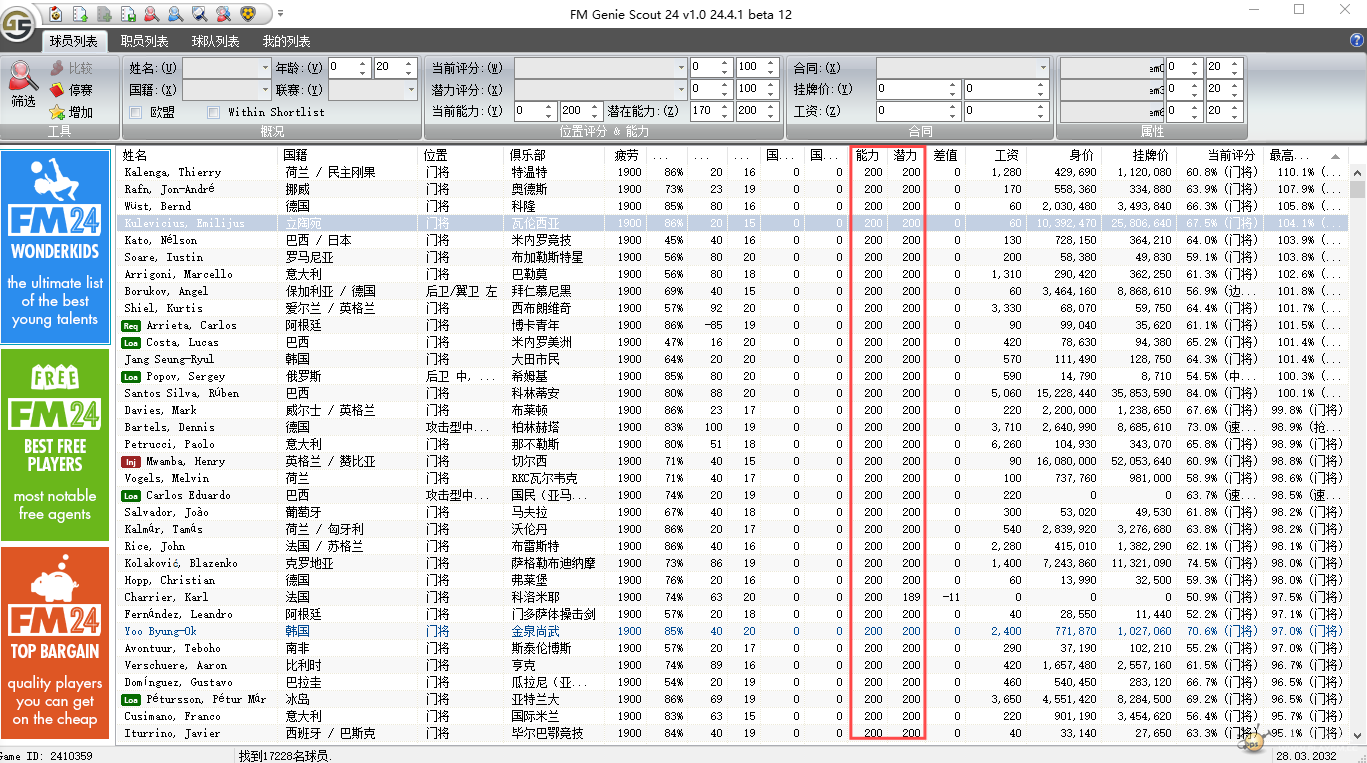The image size is (1367, 763).
Task: Open the 姓名 dropdown
Action: click(226, 68)
